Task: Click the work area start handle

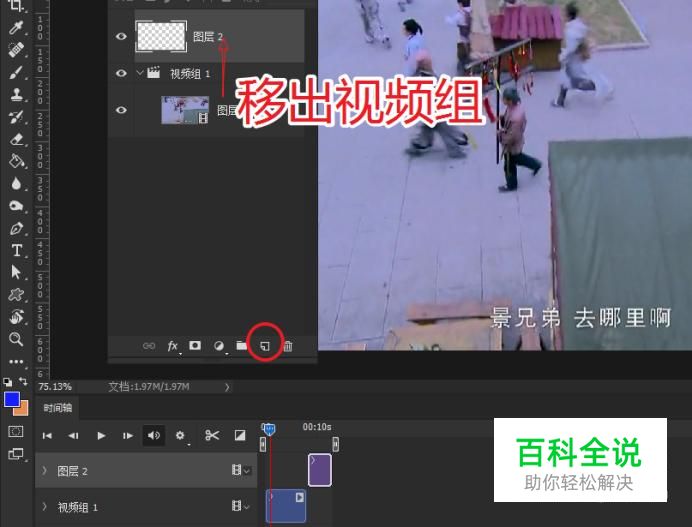Action: (263, 444)
